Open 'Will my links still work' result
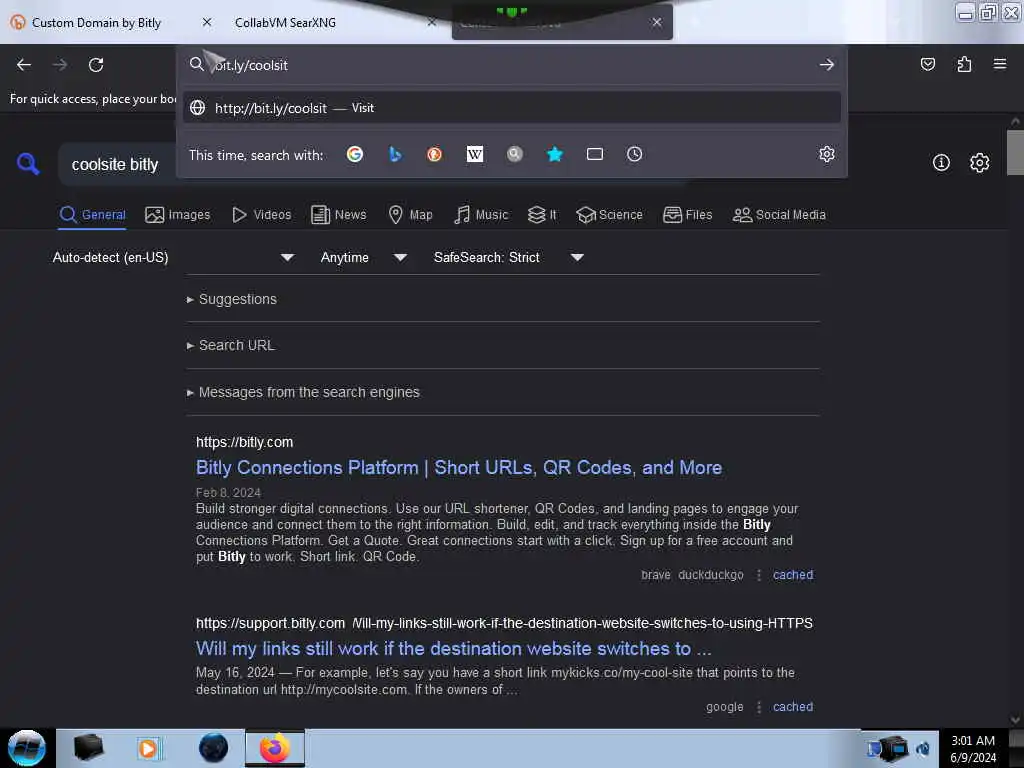This screenshot has height=768, width=1024. (453, 648)
